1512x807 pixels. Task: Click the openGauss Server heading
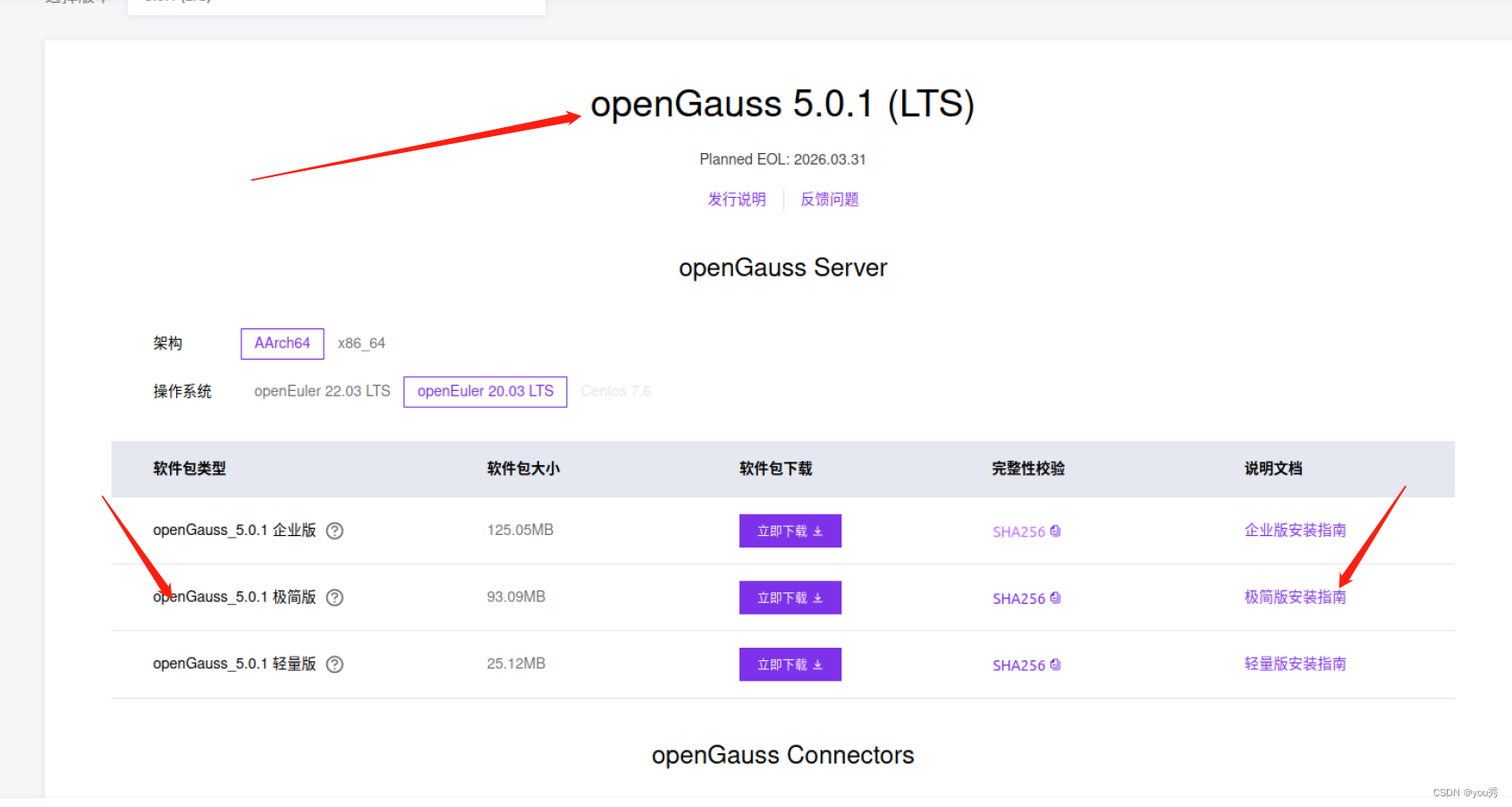782,268
